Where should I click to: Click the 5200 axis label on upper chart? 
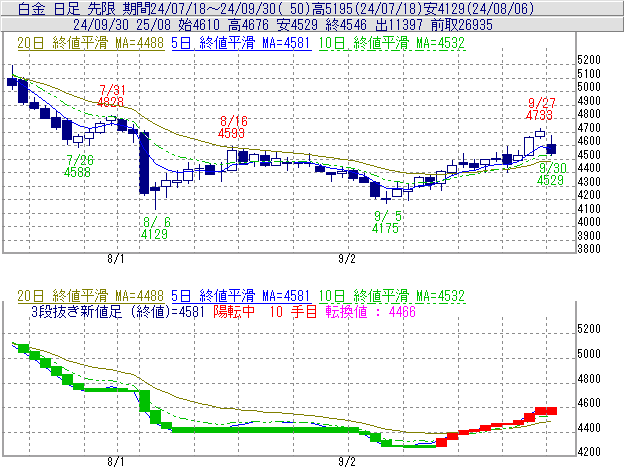(589, 60)
